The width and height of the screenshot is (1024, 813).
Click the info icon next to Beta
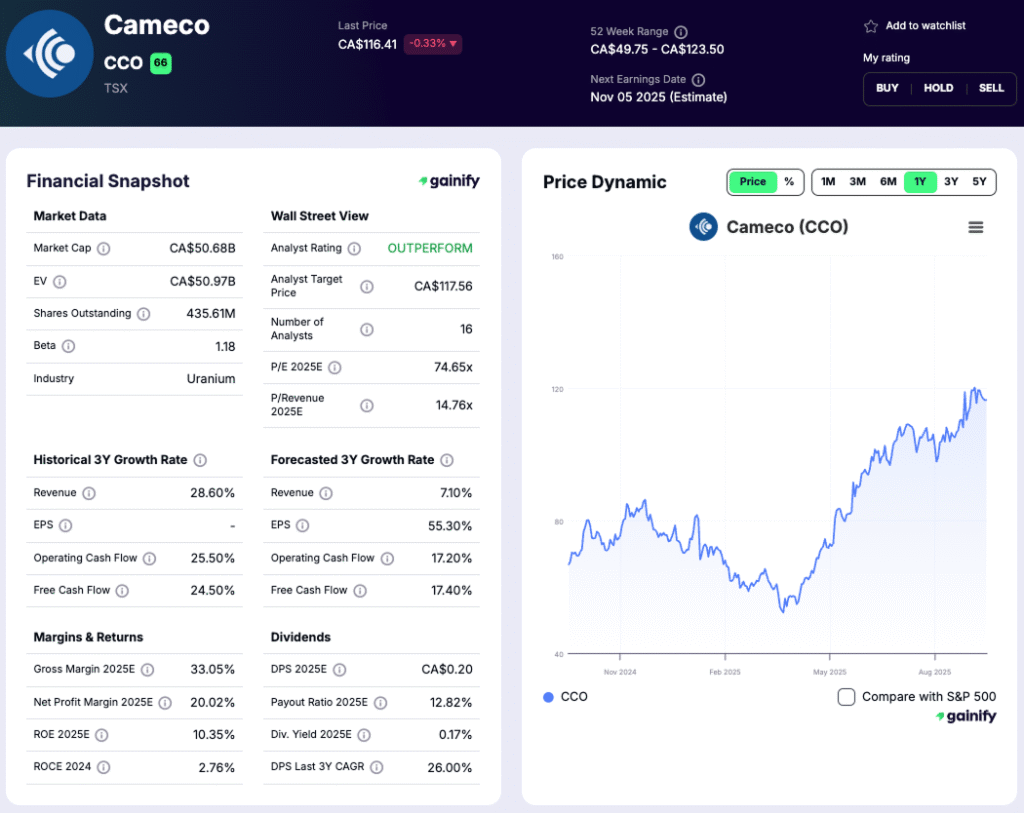[x=68, y=347]
